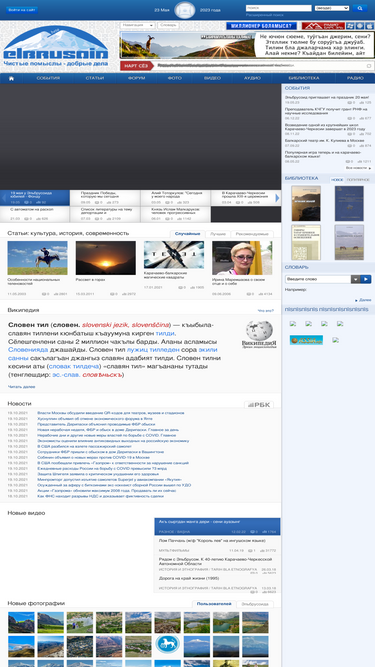375x667 pixels.
Task: Open the Навигация dropdown
Action: [137, 26]
